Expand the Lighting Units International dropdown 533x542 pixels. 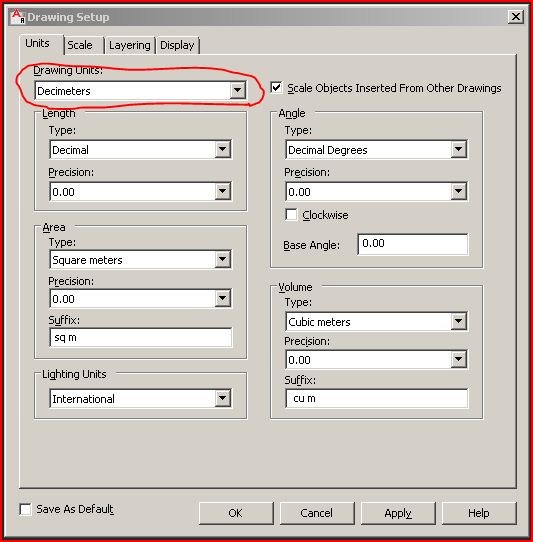coord(141,398)
